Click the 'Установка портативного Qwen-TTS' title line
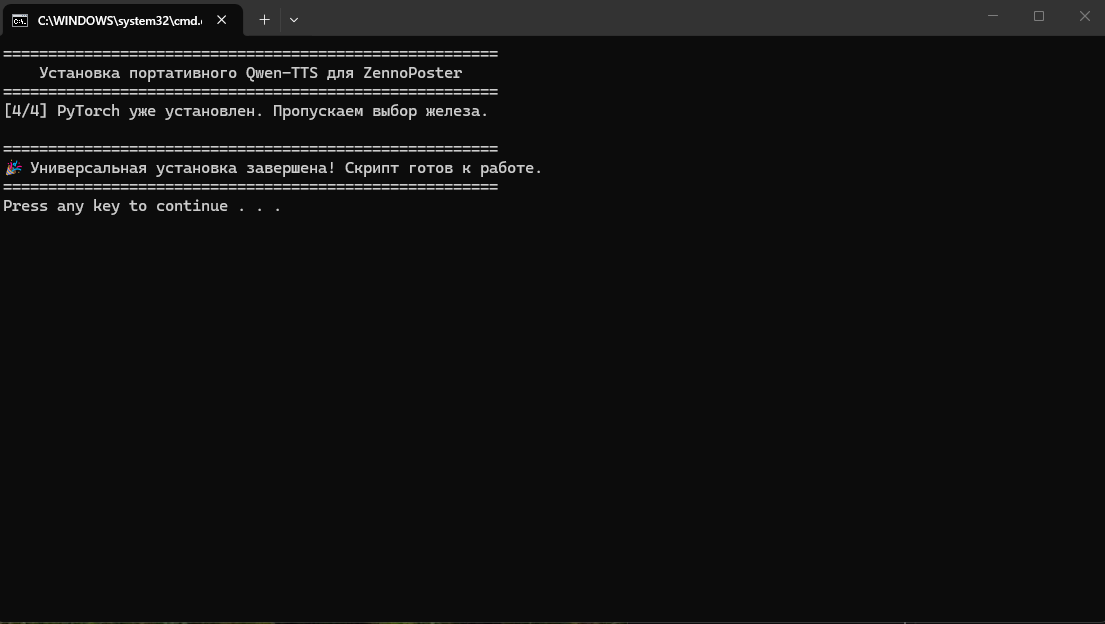Image resolution: width=1105 pixels, height=624 pixels. coord(250,73)
